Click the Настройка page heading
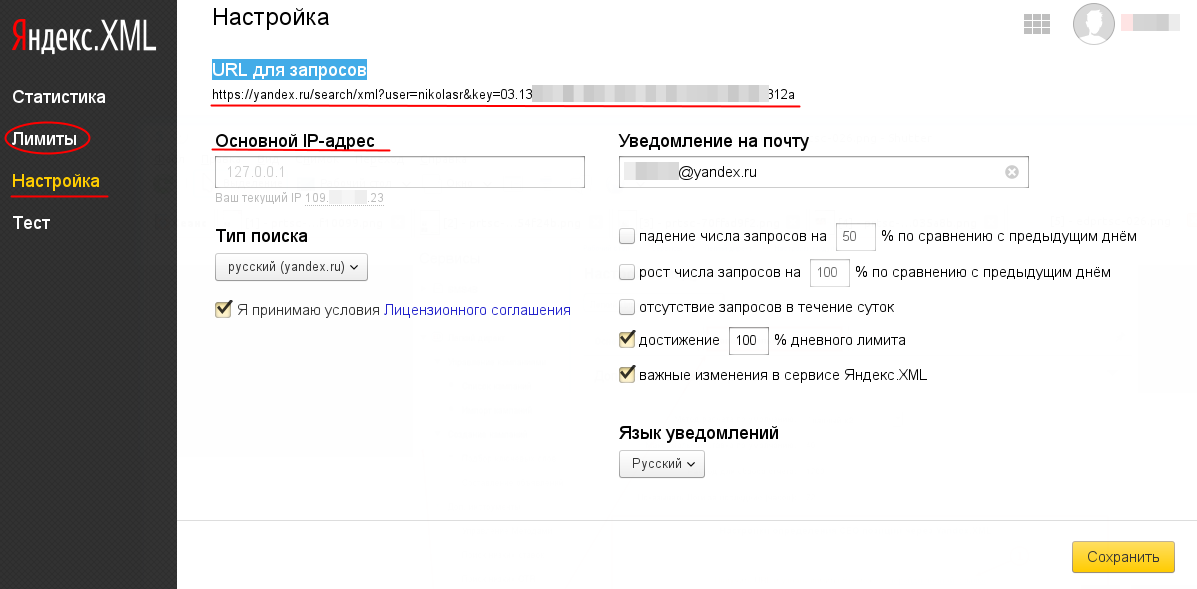Screen dimensions: 1197x589 coord(271,17)
